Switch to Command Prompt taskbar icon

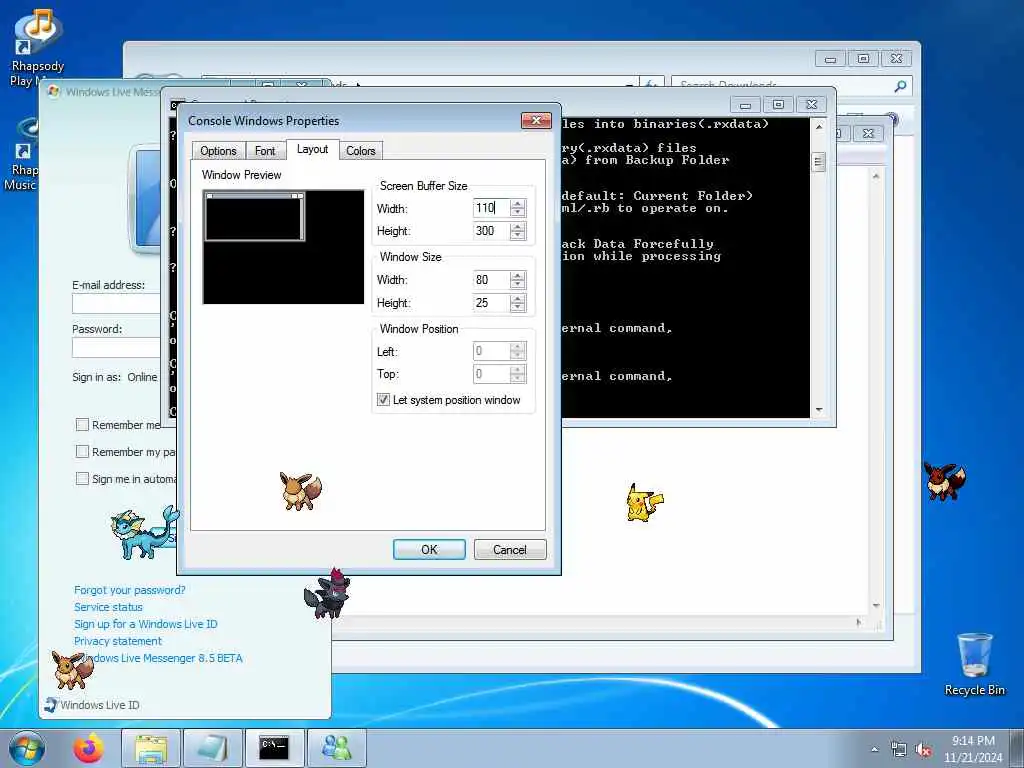pyautogui.click(x=274, y=748)
